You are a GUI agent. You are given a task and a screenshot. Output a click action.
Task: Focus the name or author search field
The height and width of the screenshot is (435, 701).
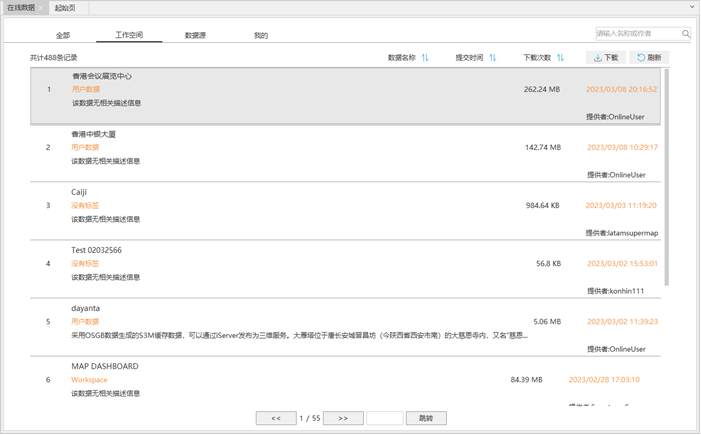click(638, 34)
